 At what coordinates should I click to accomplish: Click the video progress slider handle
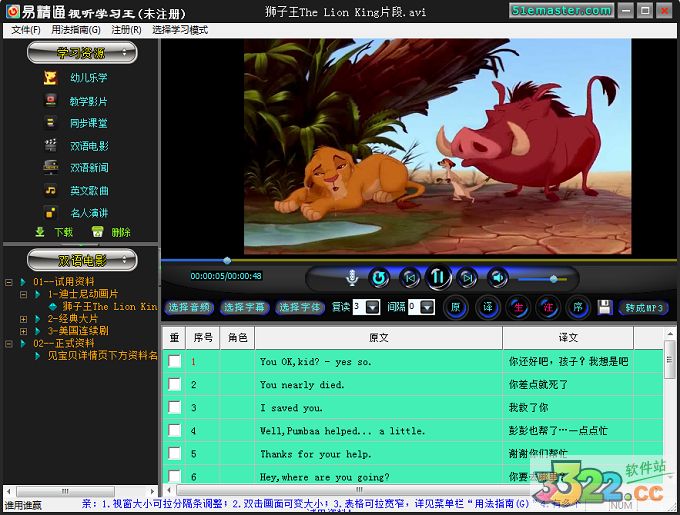227,260
